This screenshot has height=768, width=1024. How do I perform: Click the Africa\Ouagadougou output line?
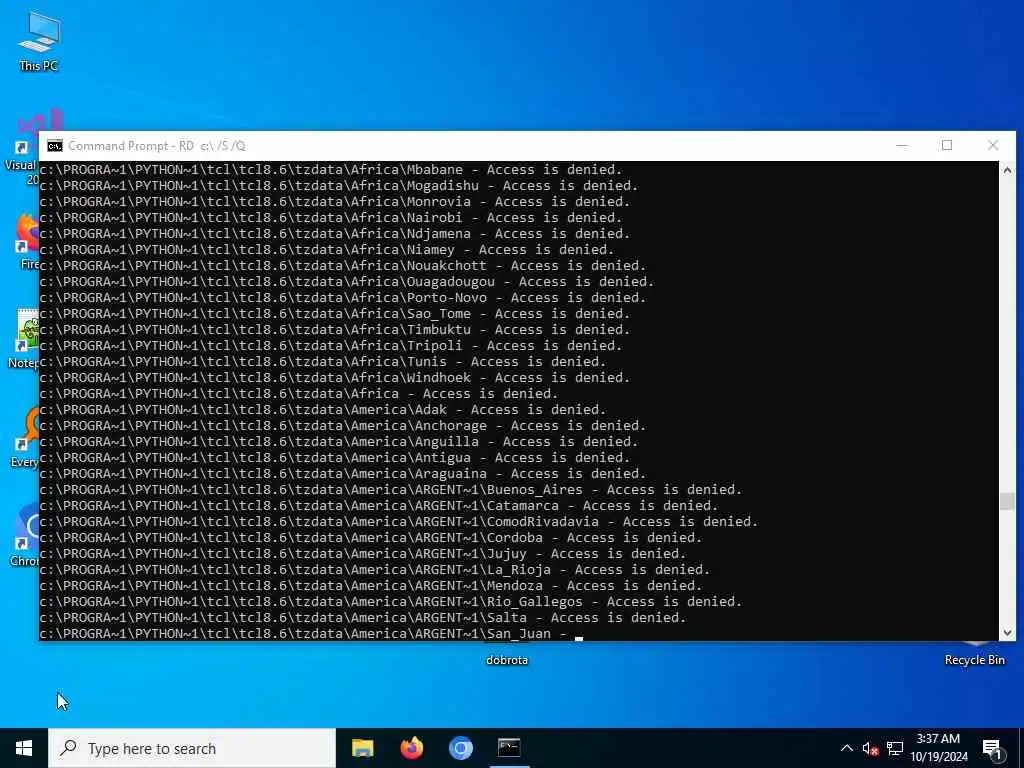coord(347,281)
